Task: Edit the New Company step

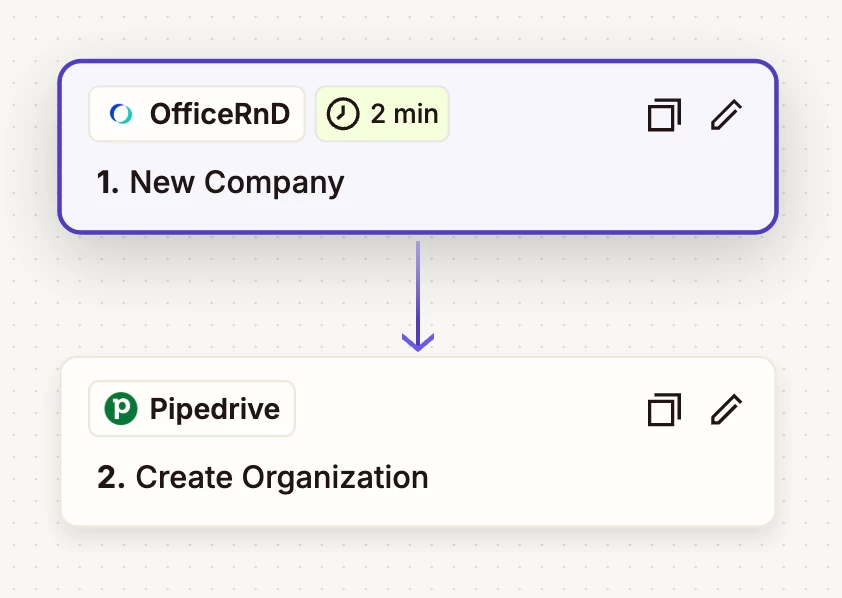Action: point(726,114)
